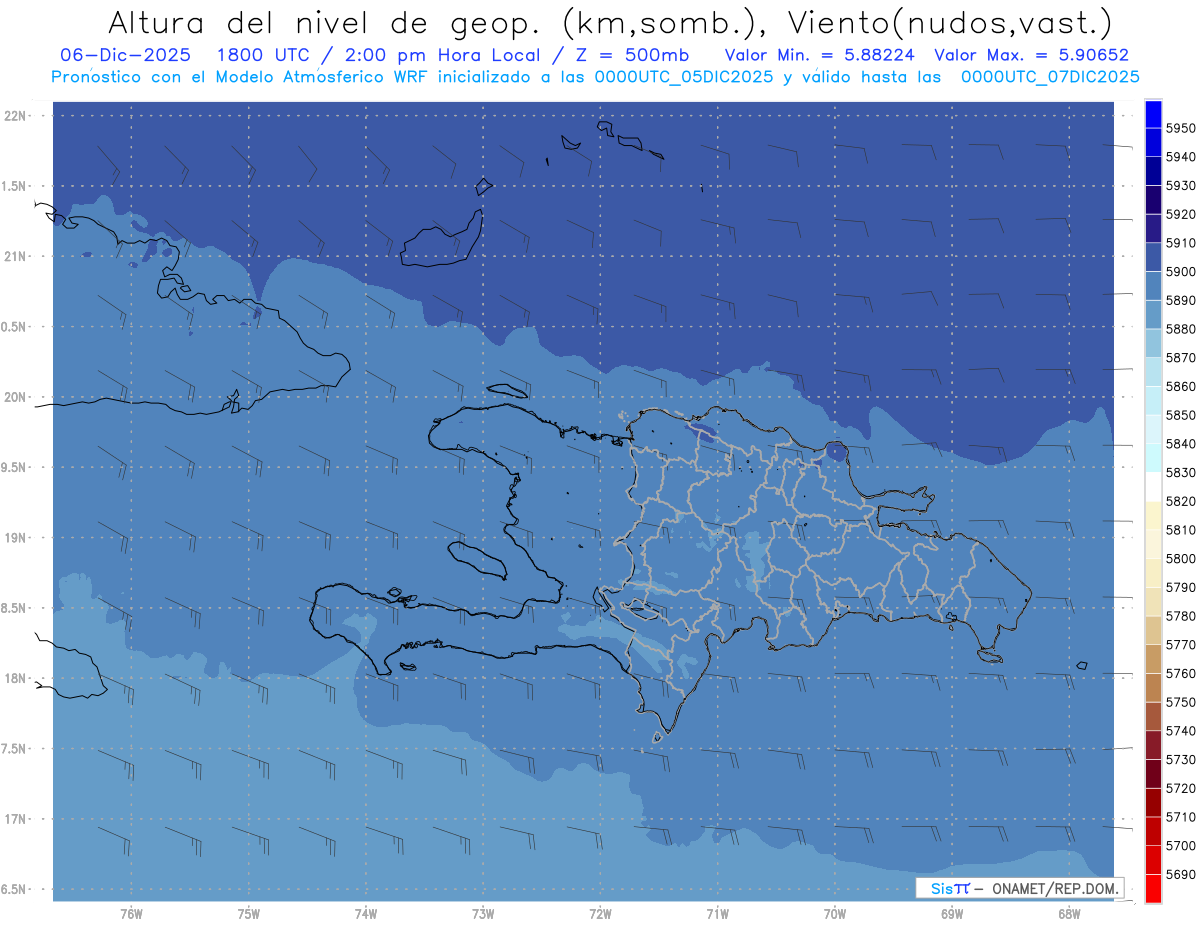Click the '69W' longitude label
The height and width of the screenshot is (927, 1200).
[952, 914]
